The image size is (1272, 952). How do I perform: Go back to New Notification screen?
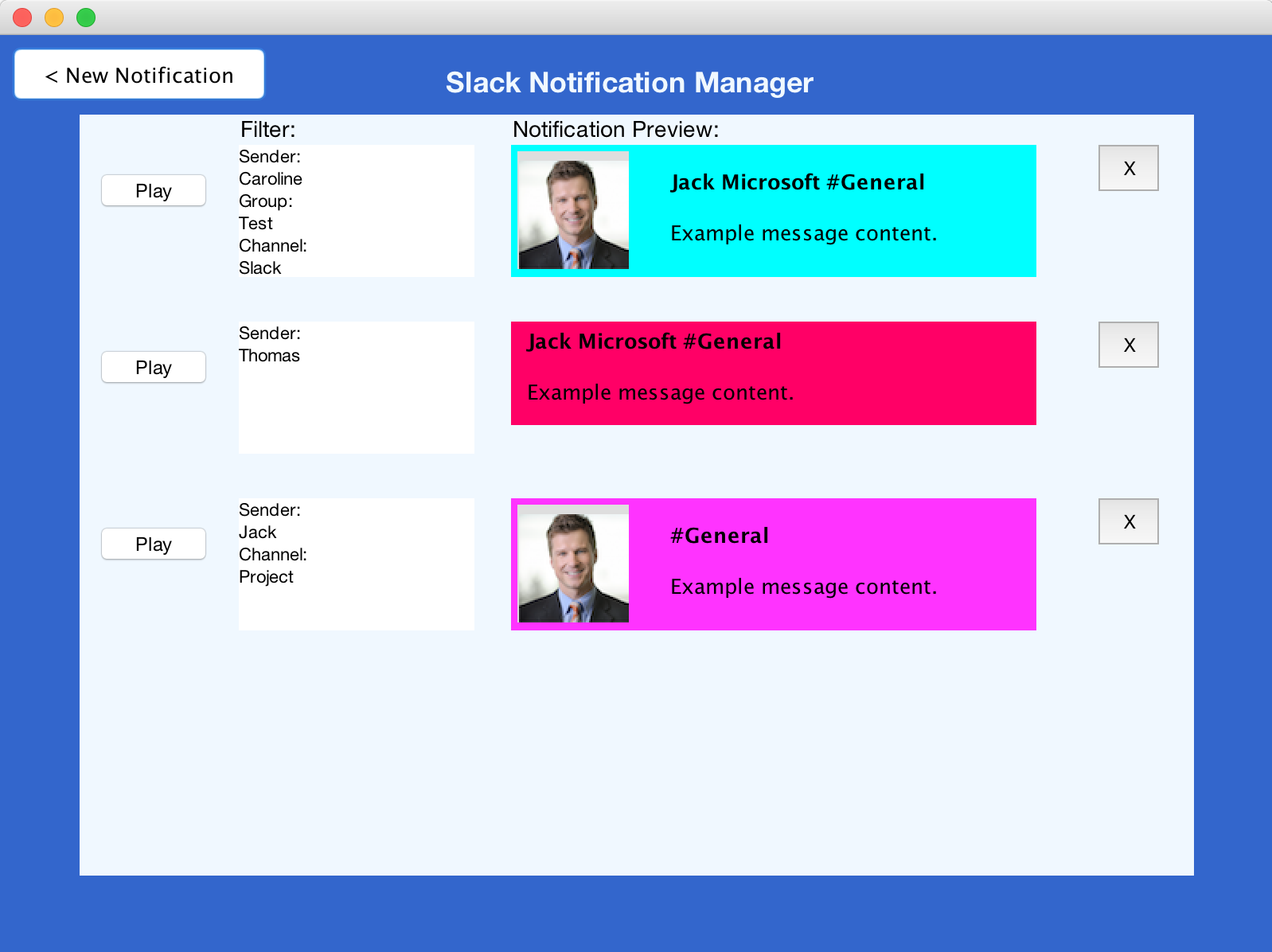pos(139,75)
